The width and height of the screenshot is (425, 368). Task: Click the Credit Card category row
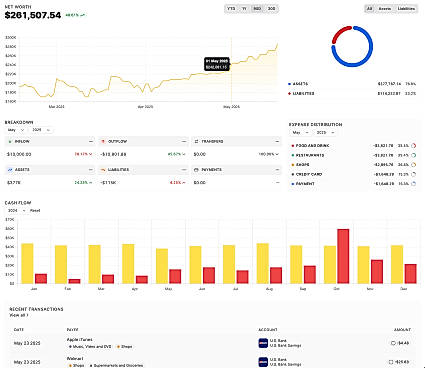pyautogui.click(x=354, y=174)
